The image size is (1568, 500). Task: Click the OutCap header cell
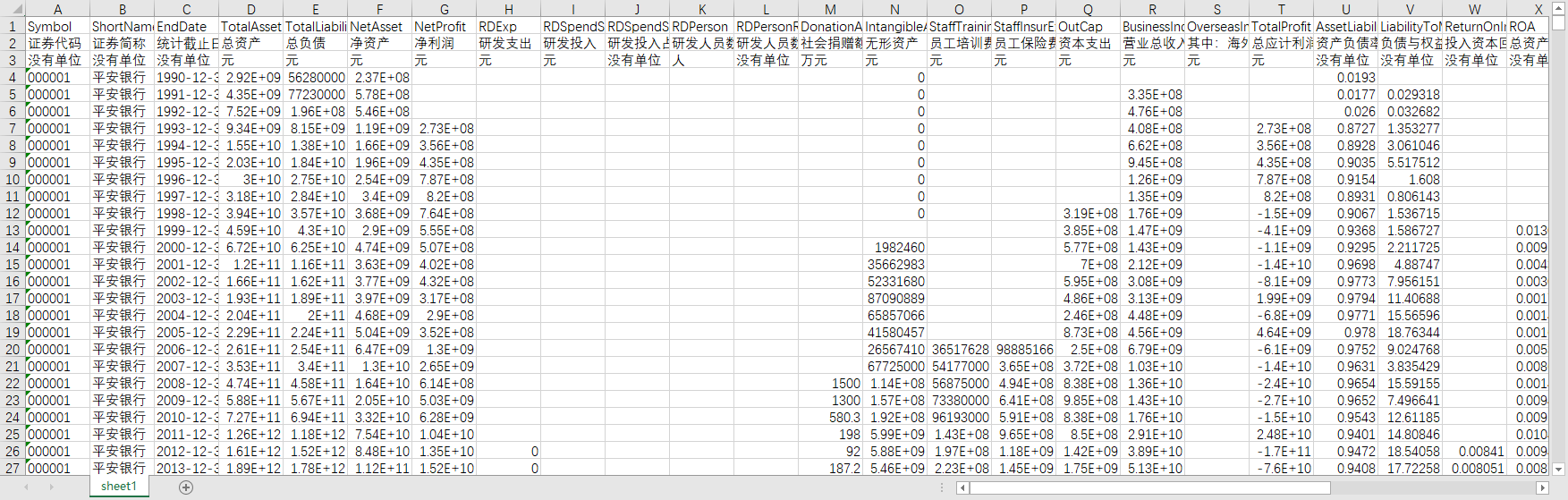point(1089,27)
